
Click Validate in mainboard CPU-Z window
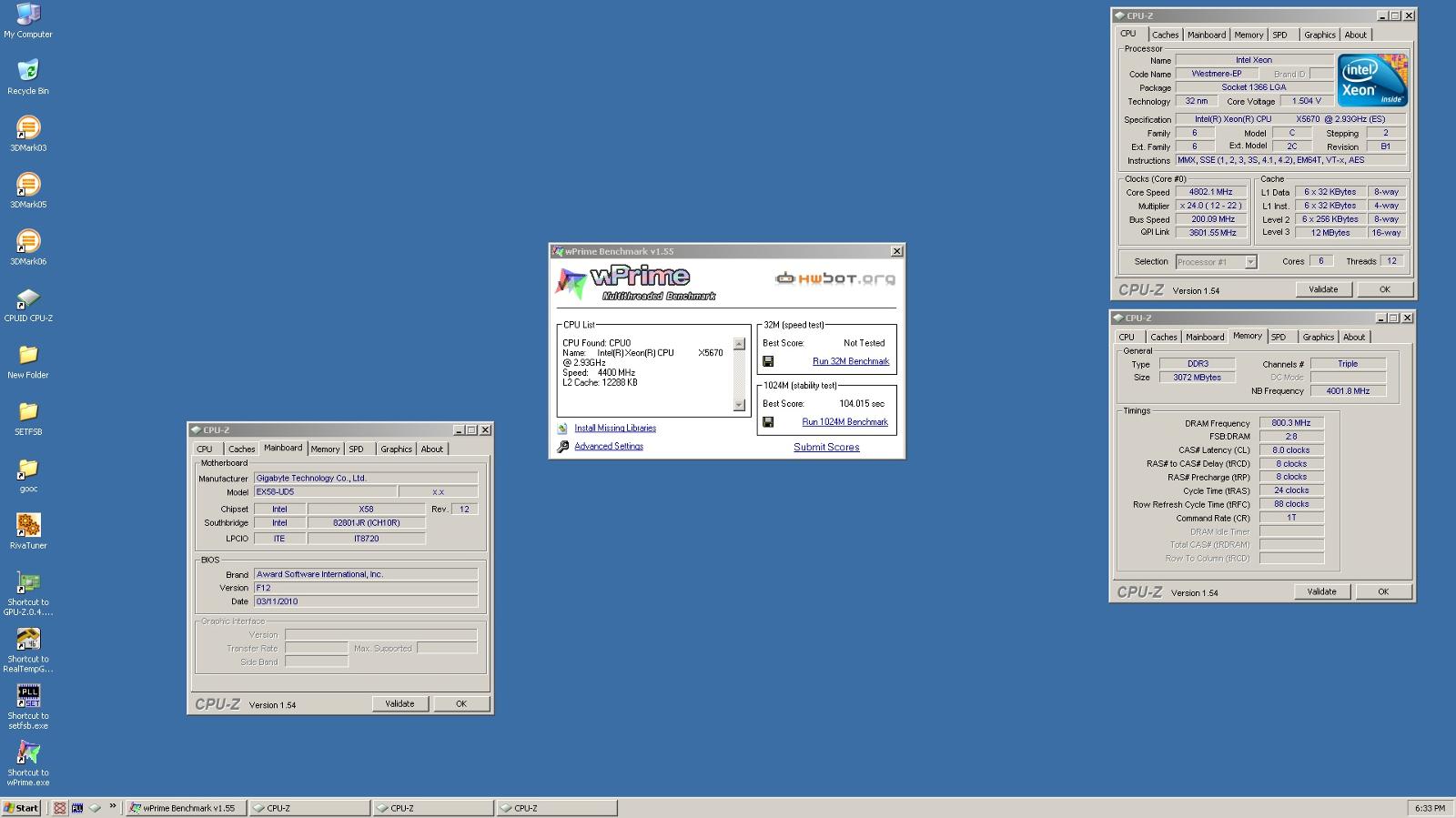pos(399,703)
